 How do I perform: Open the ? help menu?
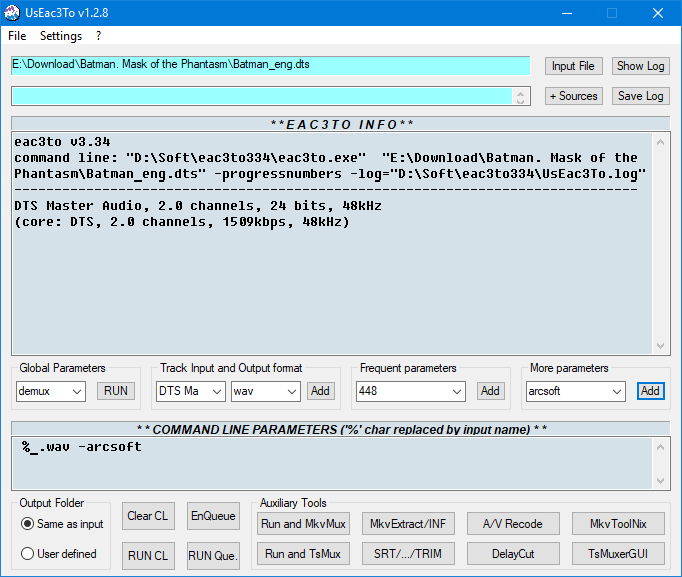[99, 36]
